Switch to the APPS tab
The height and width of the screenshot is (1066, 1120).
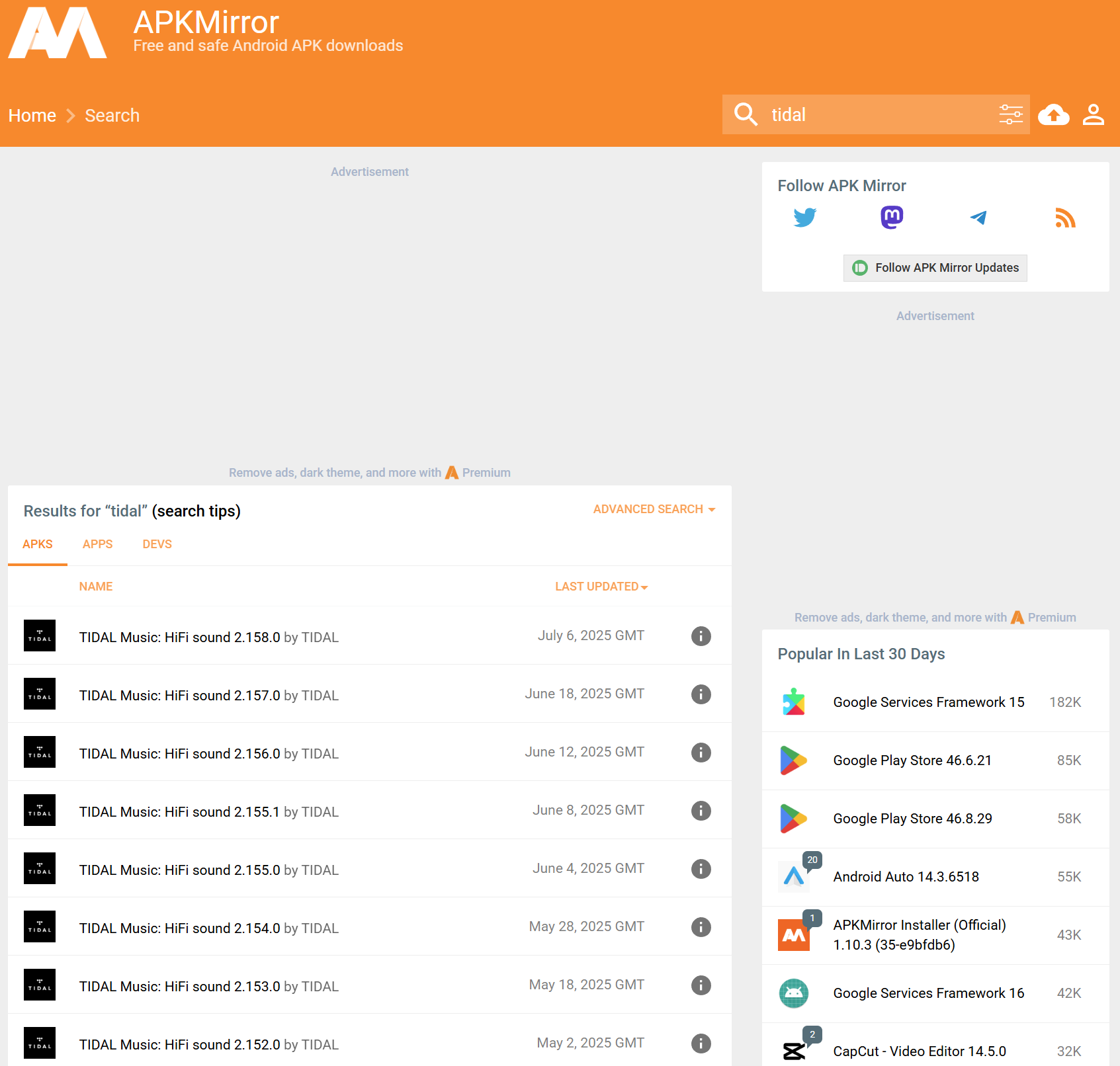(x=98, y=544)
